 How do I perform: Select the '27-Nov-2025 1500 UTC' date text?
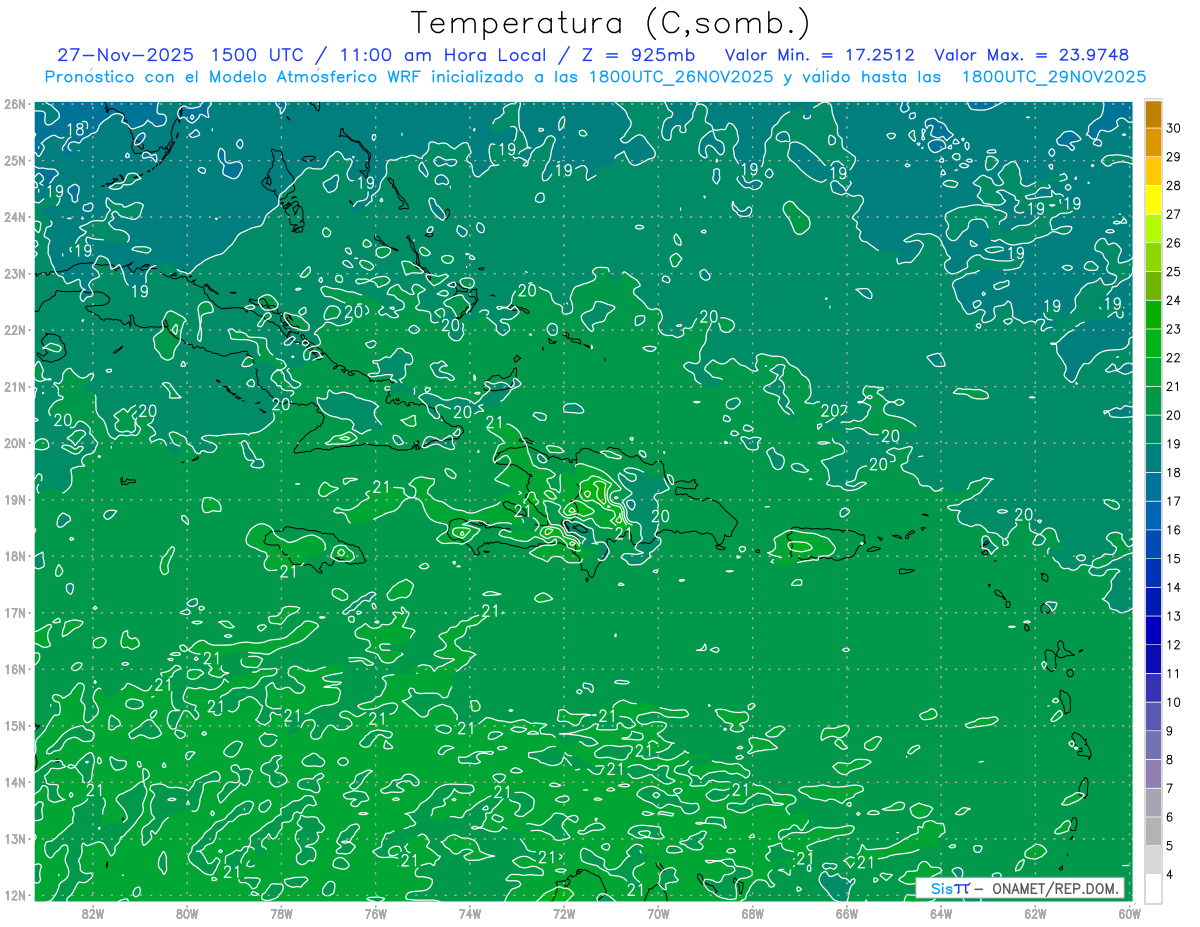(180, 55)
